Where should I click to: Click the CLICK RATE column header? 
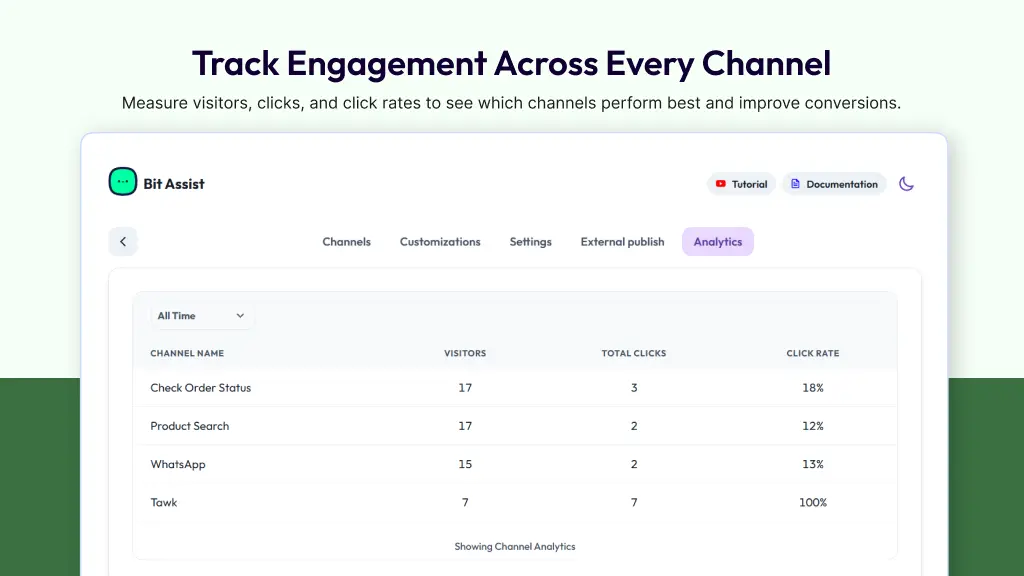(812, 353)
